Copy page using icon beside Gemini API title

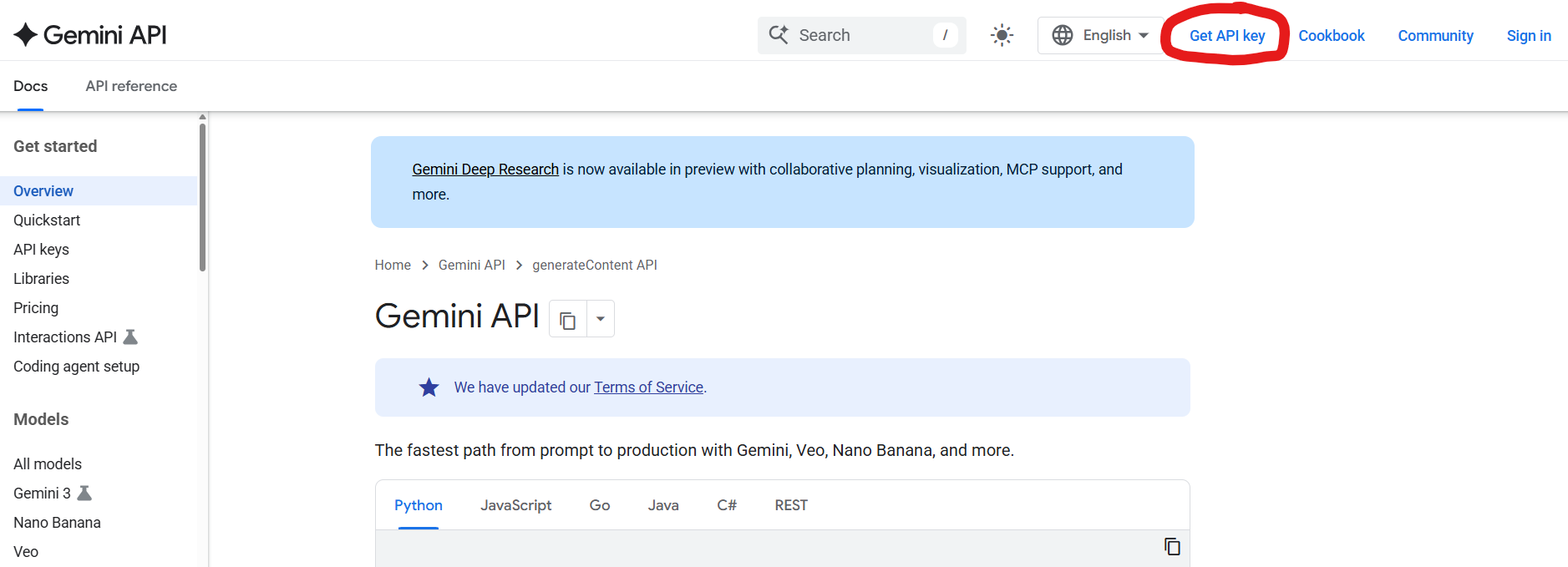click(568, 320)
